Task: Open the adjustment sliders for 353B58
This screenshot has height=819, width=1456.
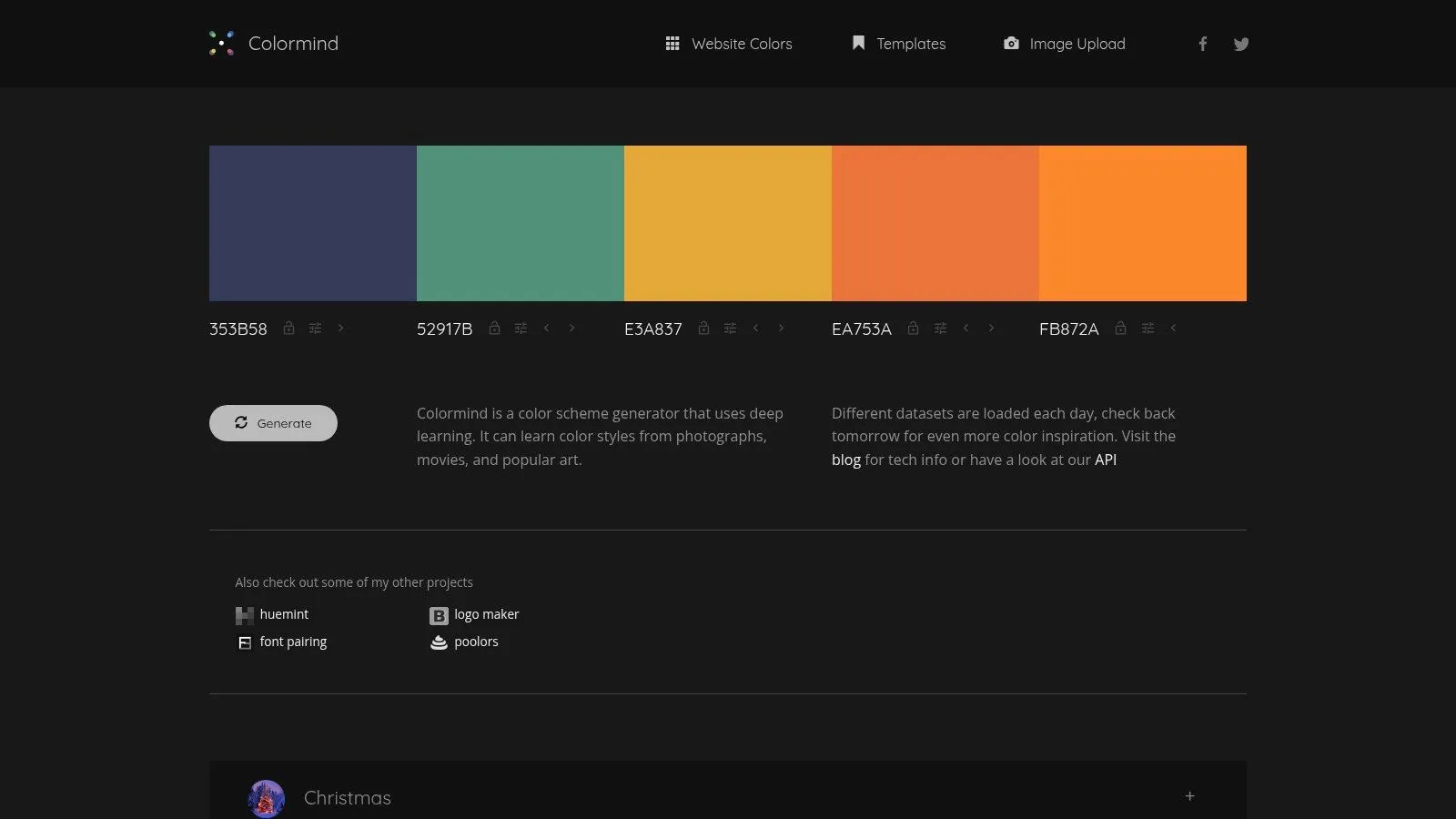Action: pos(314,328)
